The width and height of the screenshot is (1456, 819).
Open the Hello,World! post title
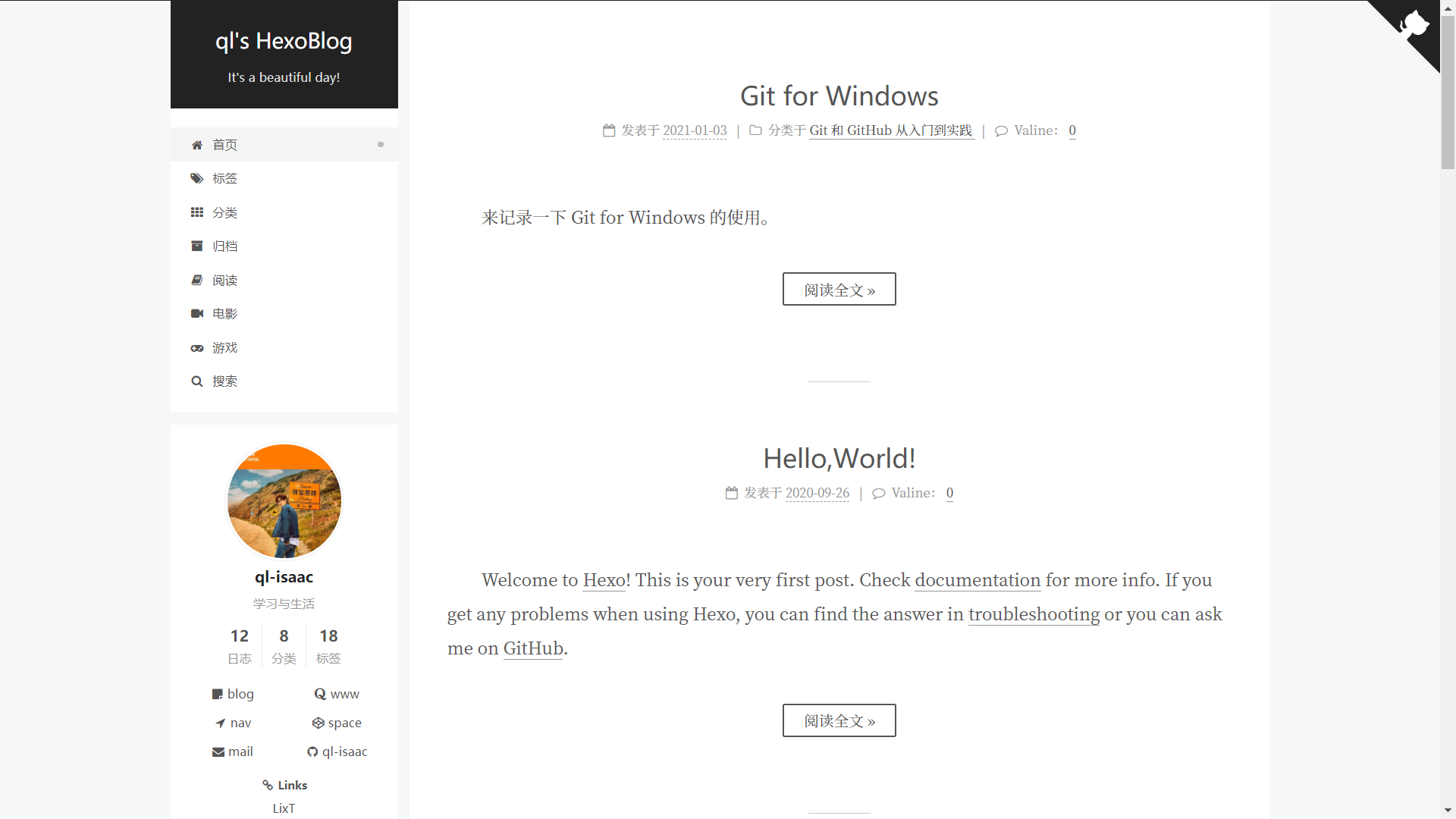click(839, 459)
